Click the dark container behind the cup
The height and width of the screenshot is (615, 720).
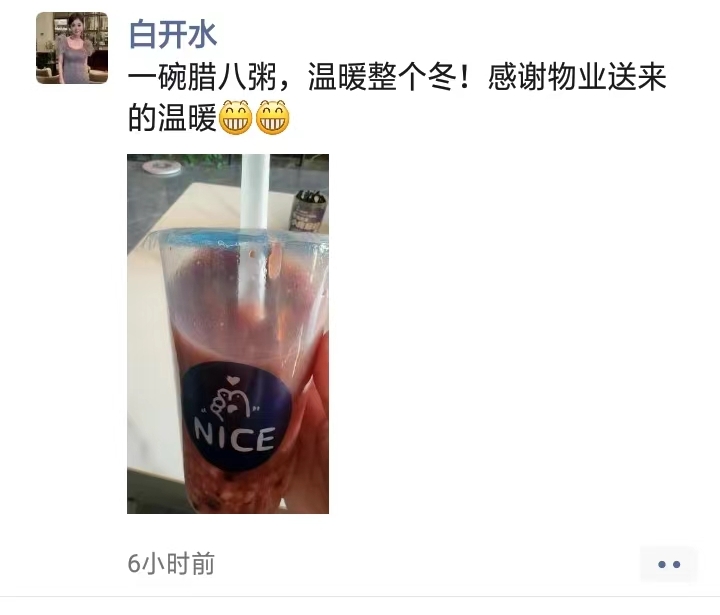[x=308, y=210]
